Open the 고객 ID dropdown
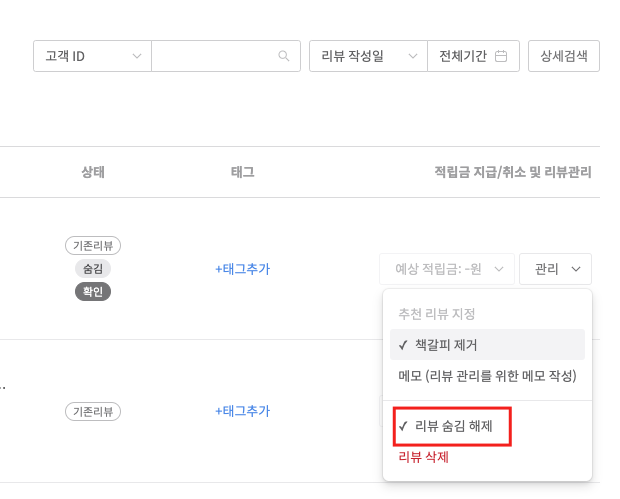 (x=93, y=56)
